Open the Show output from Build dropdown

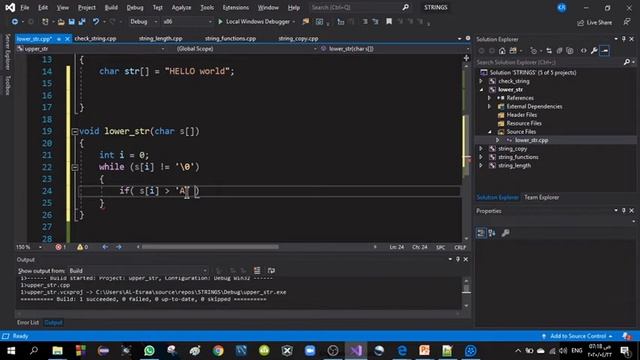click(138, 271)
